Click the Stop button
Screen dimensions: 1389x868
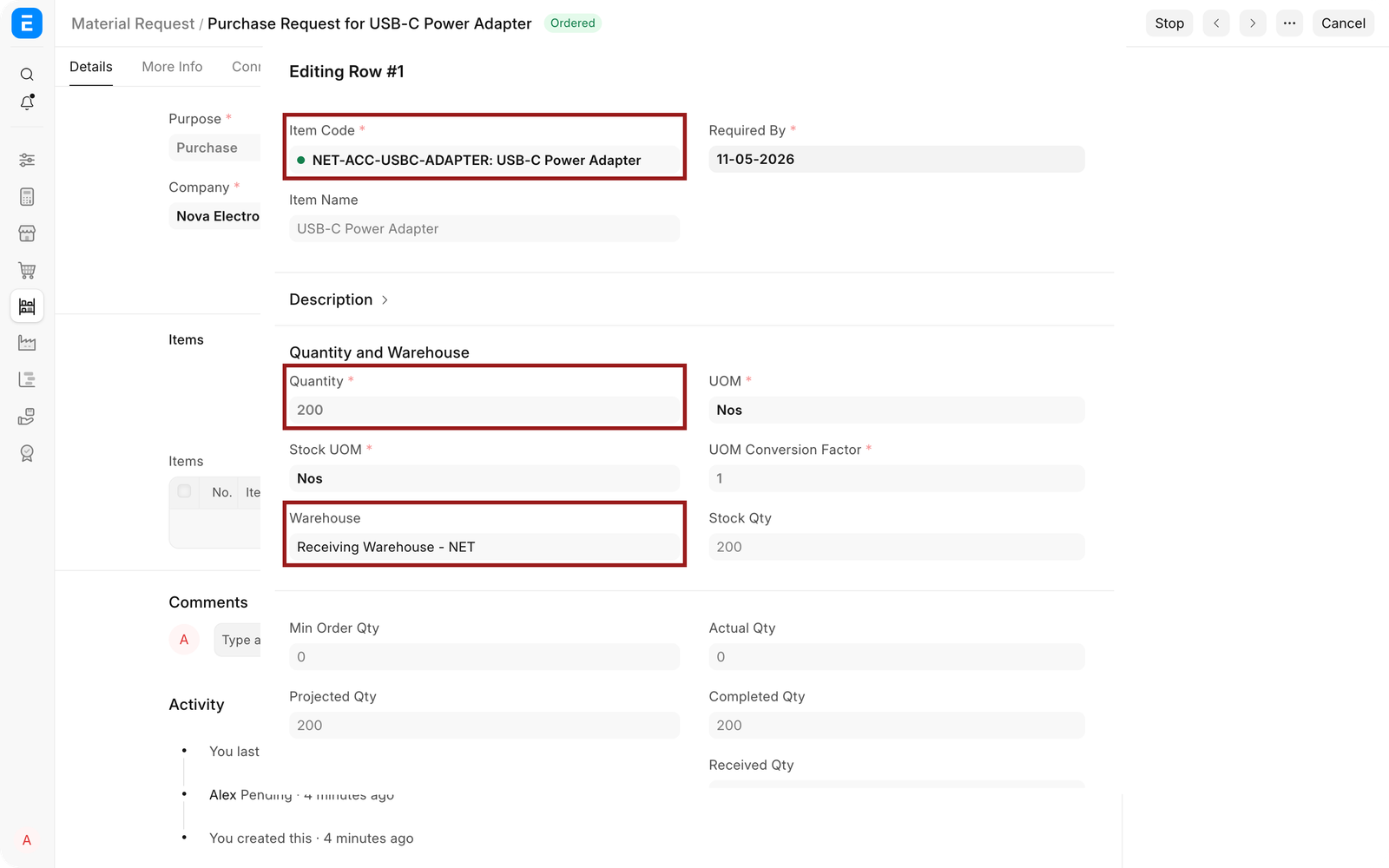pyautogui.click(x=1169, y=23)
